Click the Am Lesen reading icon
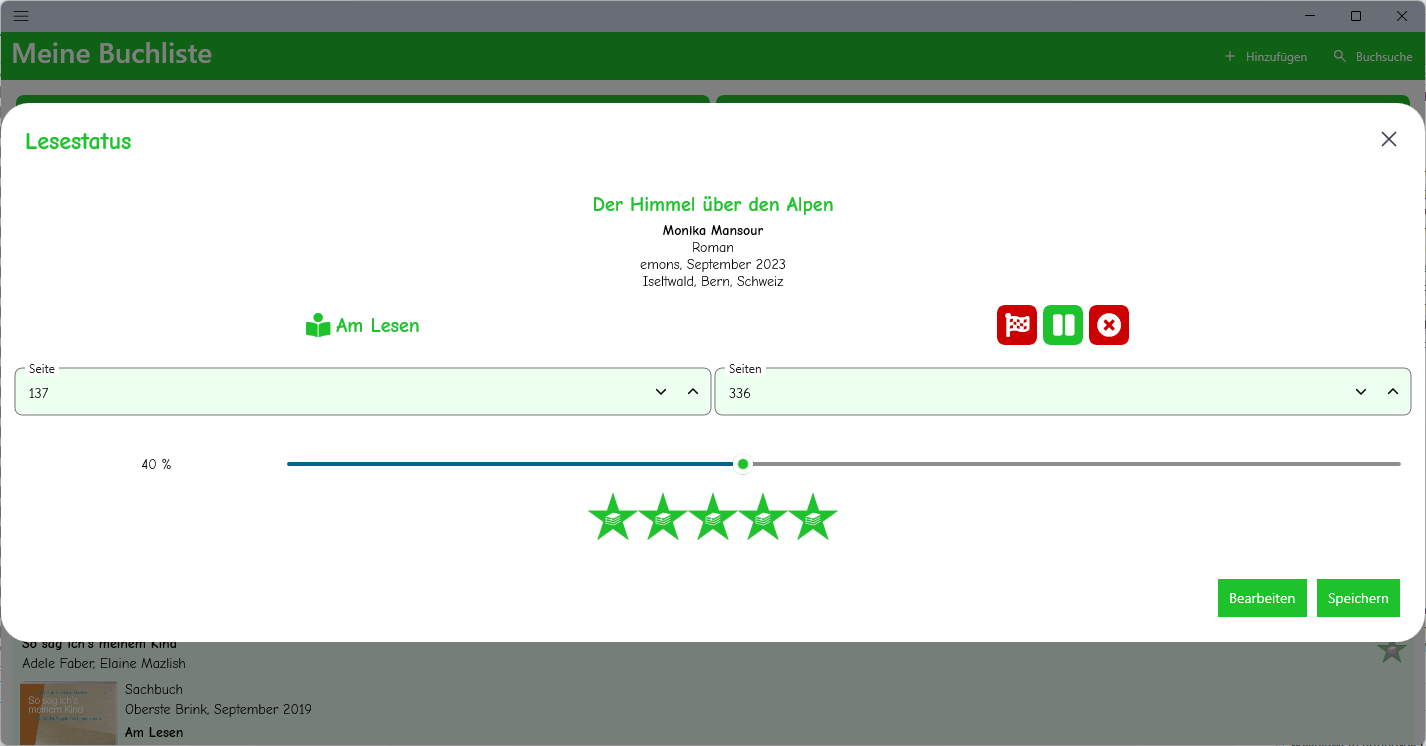Screen dimensions: 1426x746 pos(318,325)
